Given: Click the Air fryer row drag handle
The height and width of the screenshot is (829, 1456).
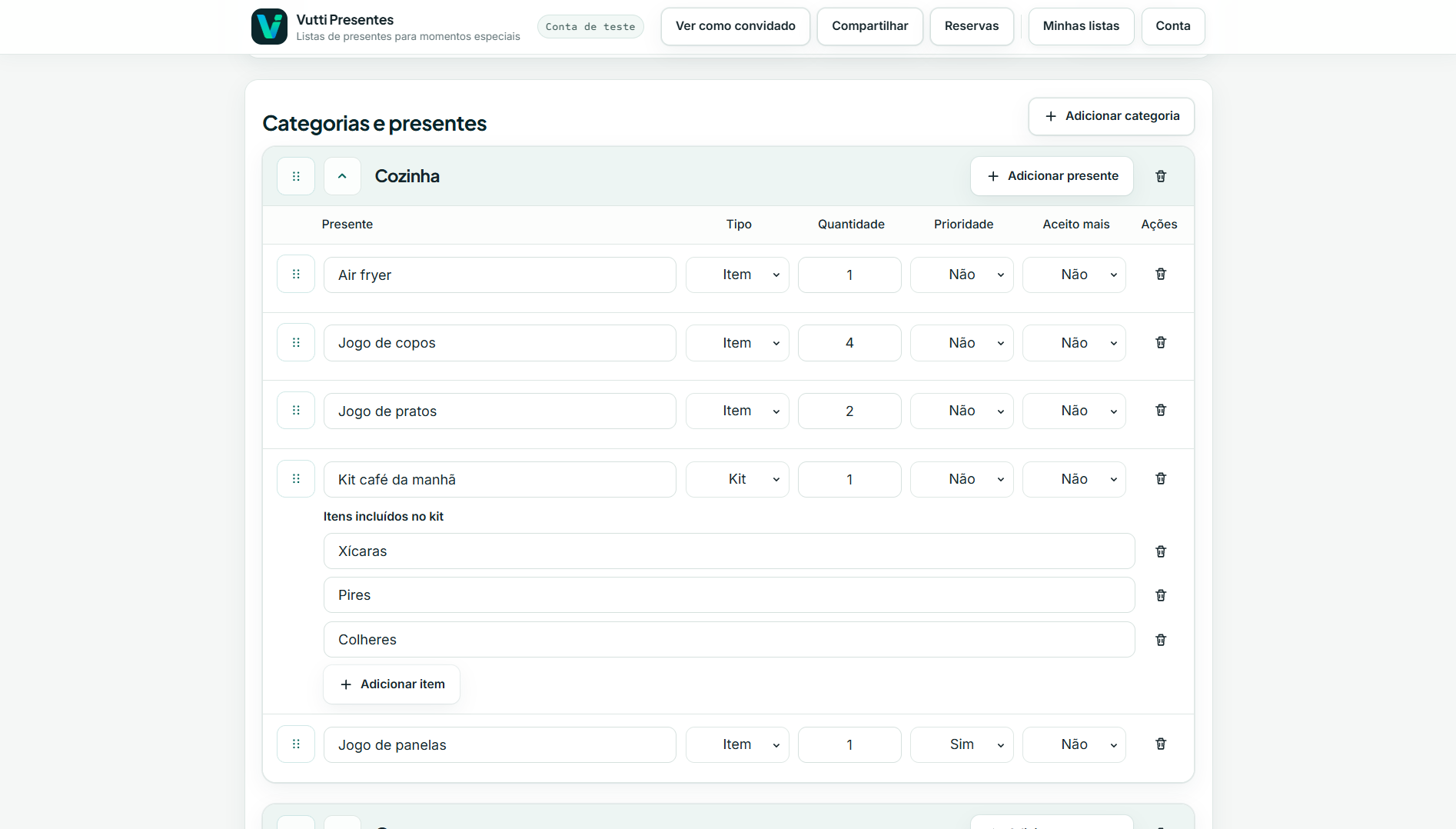Looking at the screenshot, I should point(296,274).
